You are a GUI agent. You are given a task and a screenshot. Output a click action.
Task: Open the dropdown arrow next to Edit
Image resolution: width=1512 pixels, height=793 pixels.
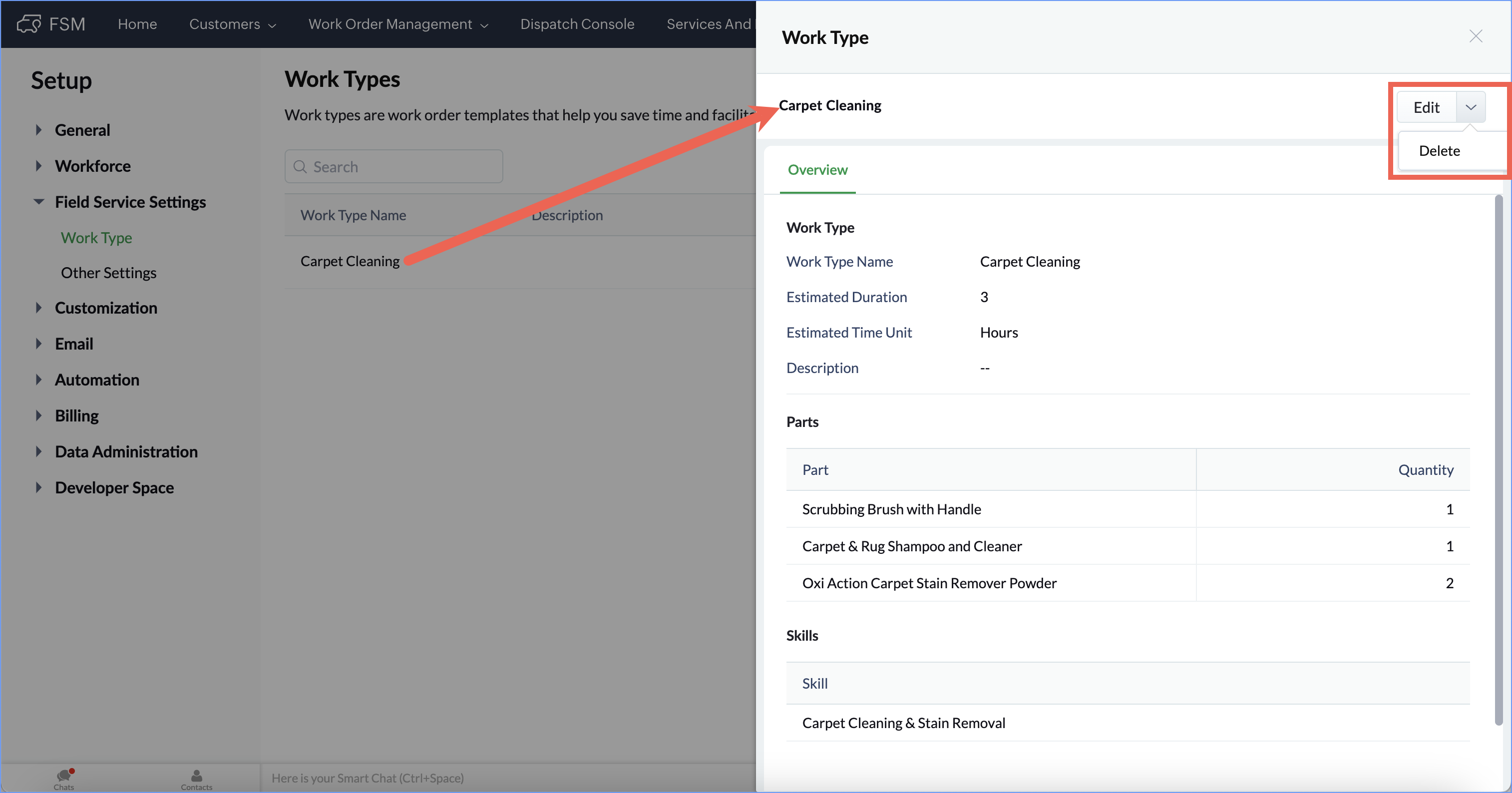click(1471, 107)
